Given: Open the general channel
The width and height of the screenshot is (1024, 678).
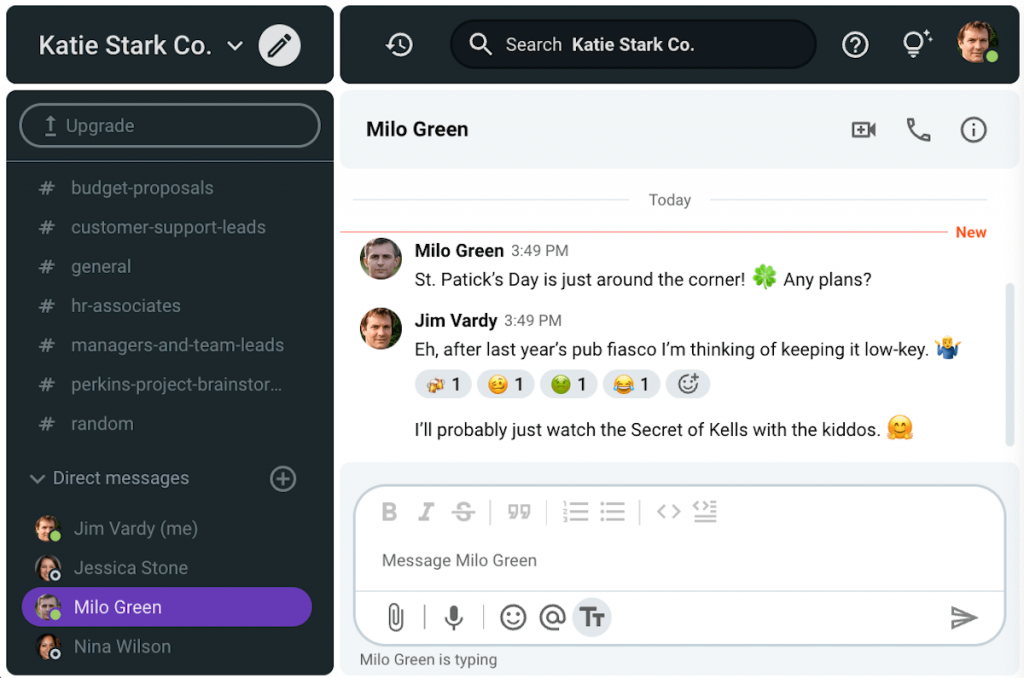Looking at the screenshot, I should 101,267.
